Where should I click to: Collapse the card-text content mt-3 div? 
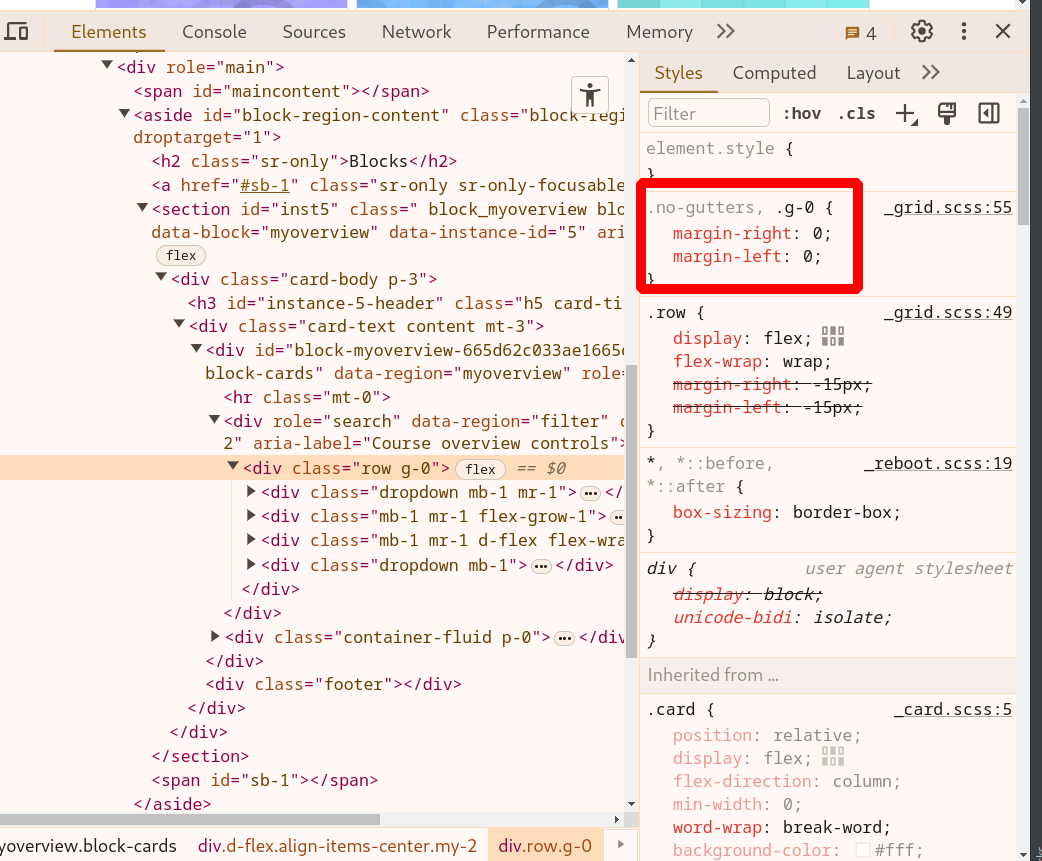[179, 324]
